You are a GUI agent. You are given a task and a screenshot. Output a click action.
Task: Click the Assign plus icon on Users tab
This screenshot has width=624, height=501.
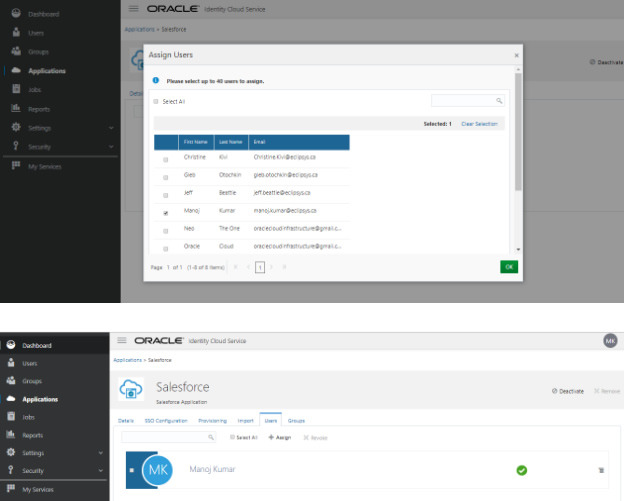click(x=271, y=437)
